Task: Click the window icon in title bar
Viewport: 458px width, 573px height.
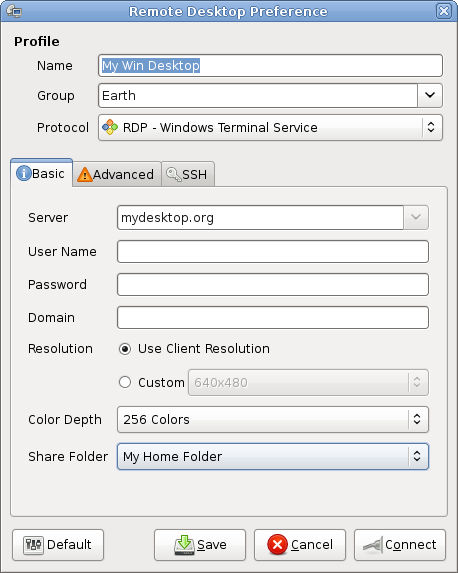Action: 14,11
